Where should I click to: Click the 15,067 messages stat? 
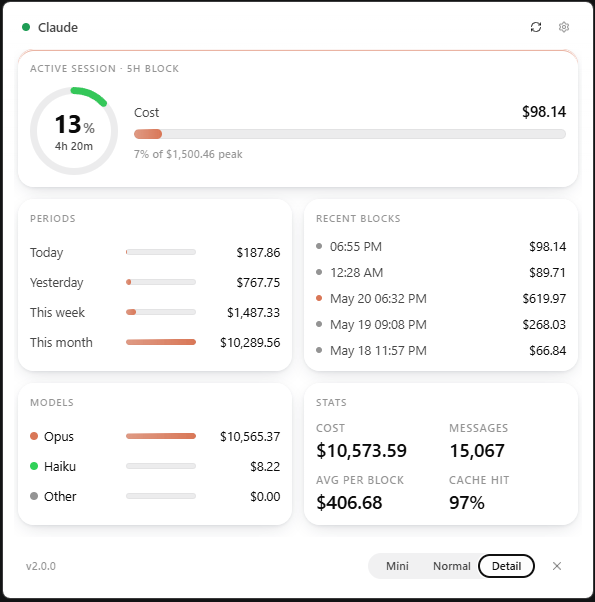pos(477,451)
